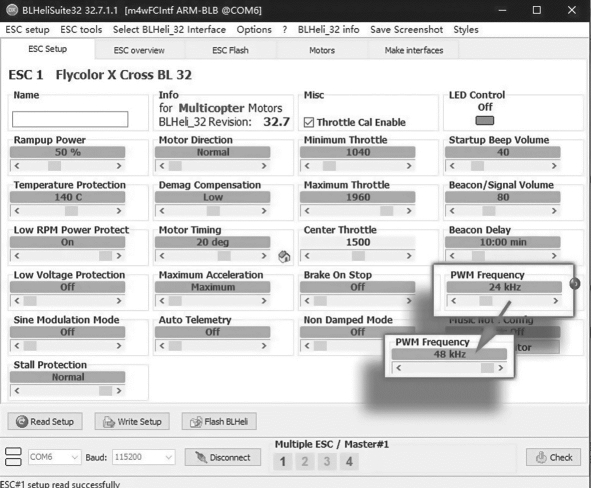591x488 pixels.
Task: Open the BLHeli_32 info menu
Action: coord(328,29)
